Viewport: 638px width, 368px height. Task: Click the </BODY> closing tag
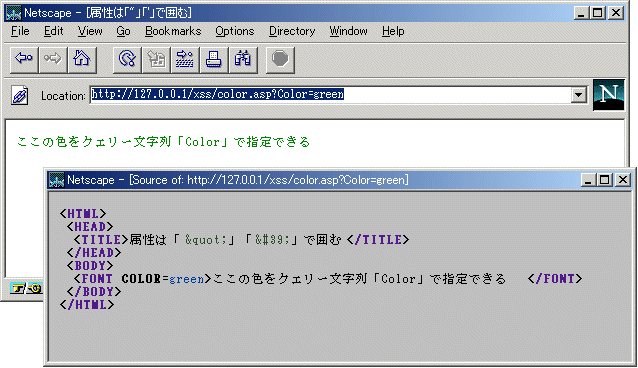94,291
